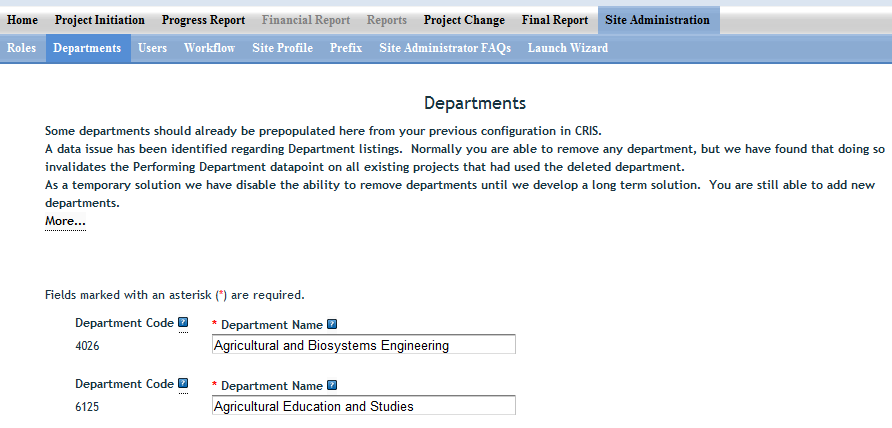Go to the Progress Report menu
Screen dimensions: 892x428
coord(203,20)
